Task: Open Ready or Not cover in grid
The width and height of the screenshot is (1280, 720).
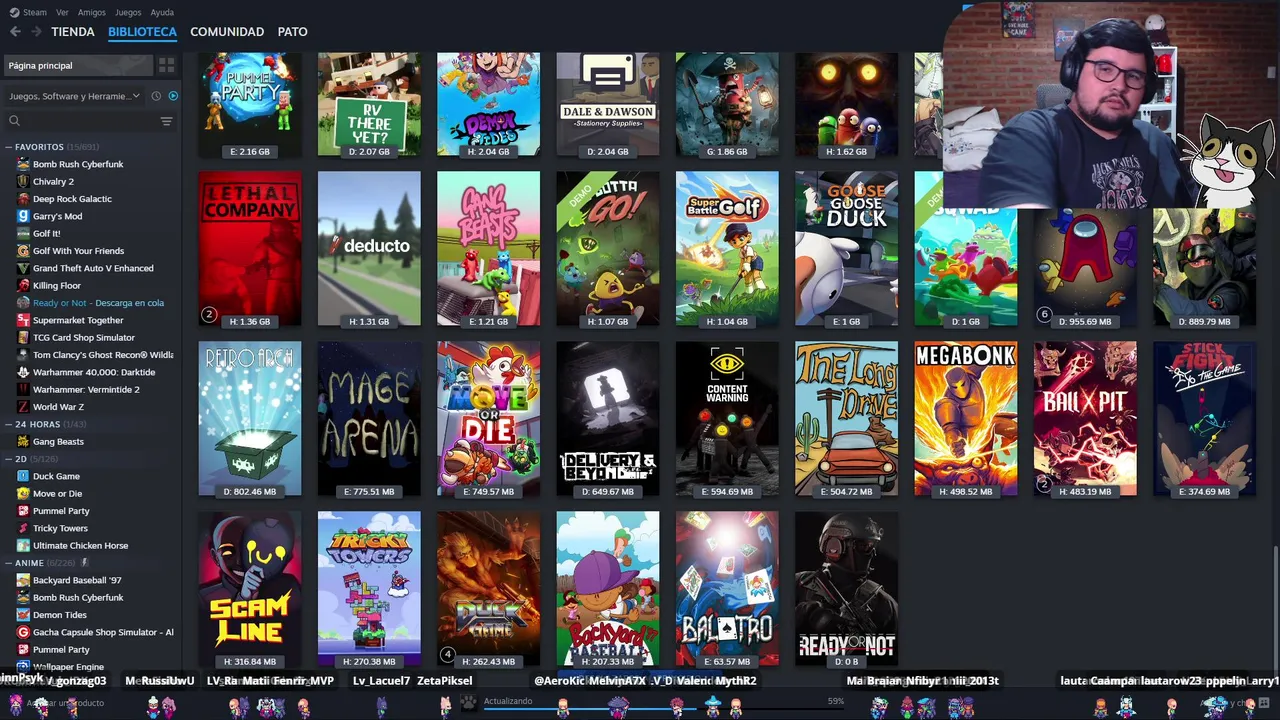Action: 846,588
